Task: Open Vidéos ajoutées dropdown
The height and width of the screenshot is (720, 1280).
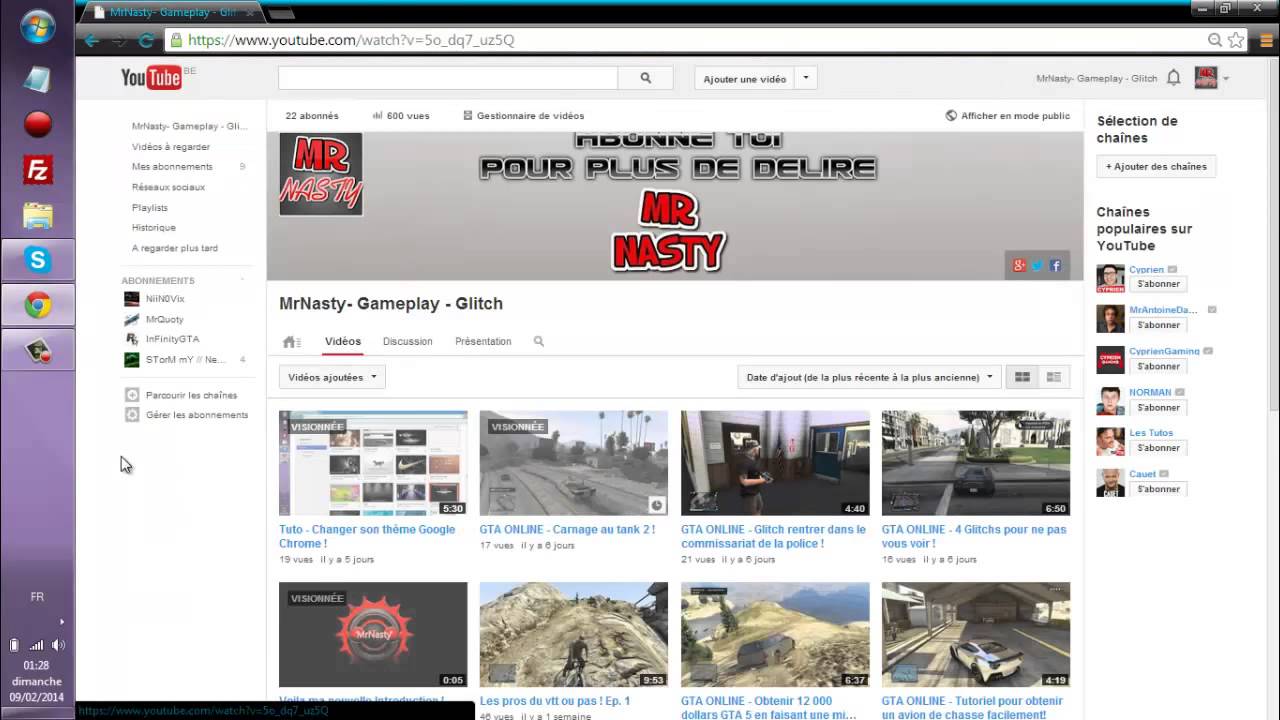Action: pos(332,377)
